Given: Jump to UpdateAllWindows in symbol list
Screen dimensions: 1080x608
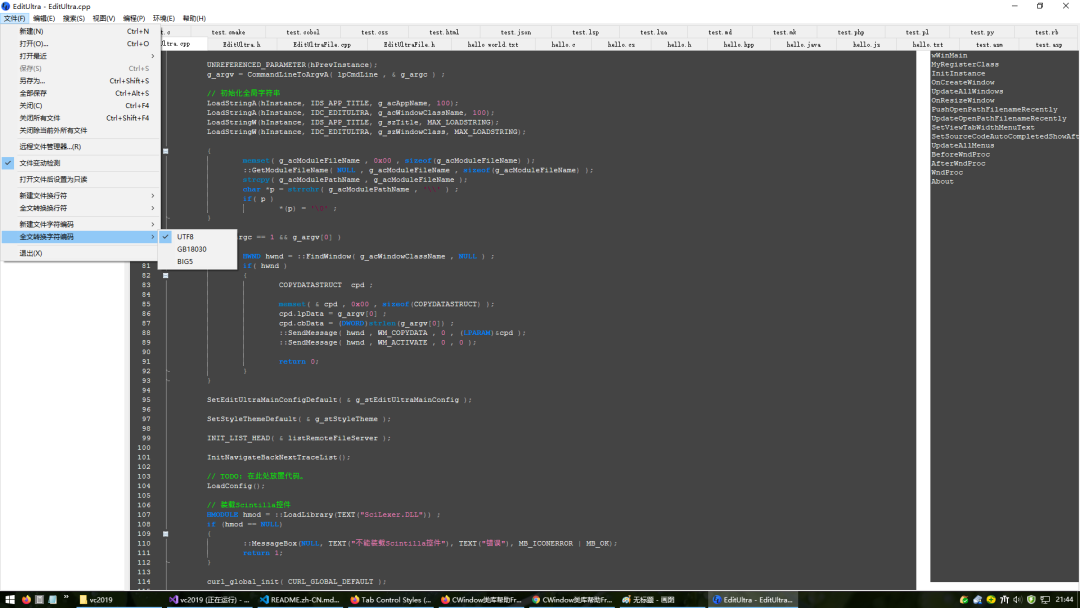Looking at the screenshot, I should (x=967, y=92).
